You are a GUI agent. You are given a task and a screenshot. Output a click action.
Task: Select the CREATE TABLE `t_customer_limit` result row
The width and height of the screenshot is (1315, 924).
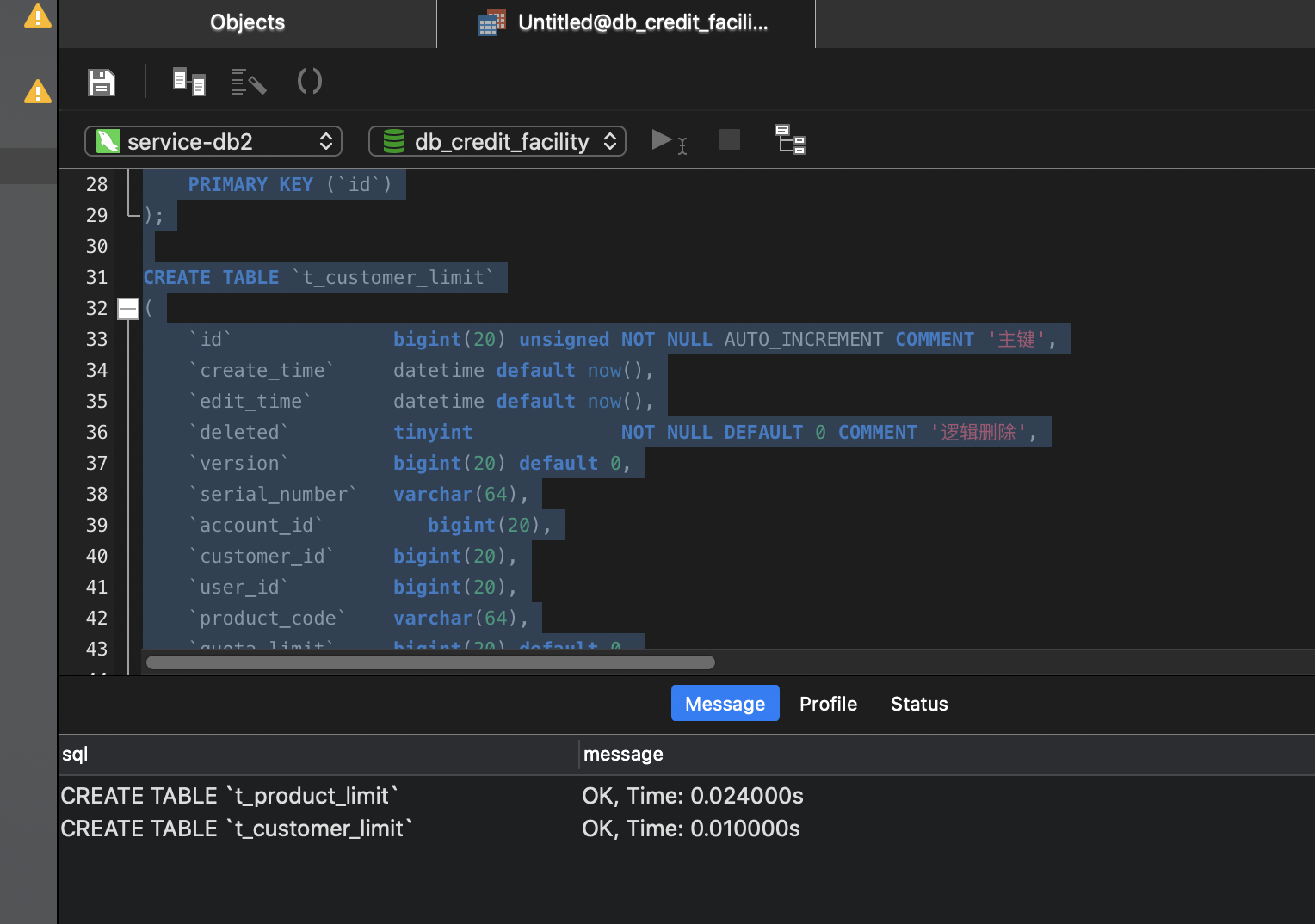tap(687, 829)
